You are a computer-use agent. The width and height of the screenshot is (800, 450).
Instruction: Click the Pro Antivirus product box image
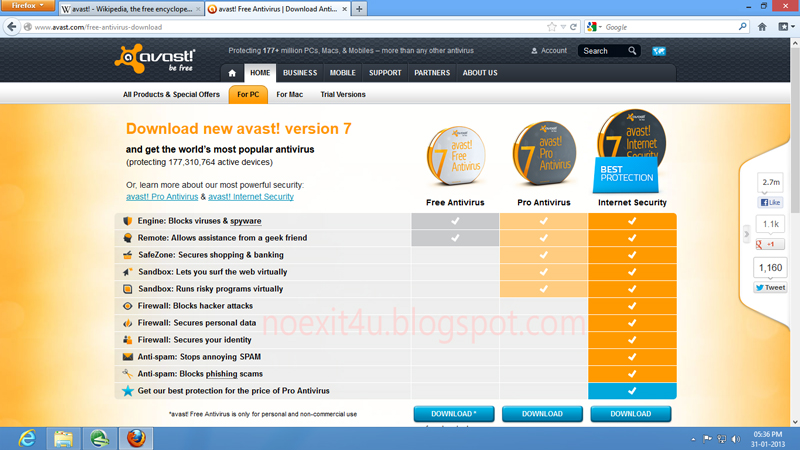[x=544, y=153]
